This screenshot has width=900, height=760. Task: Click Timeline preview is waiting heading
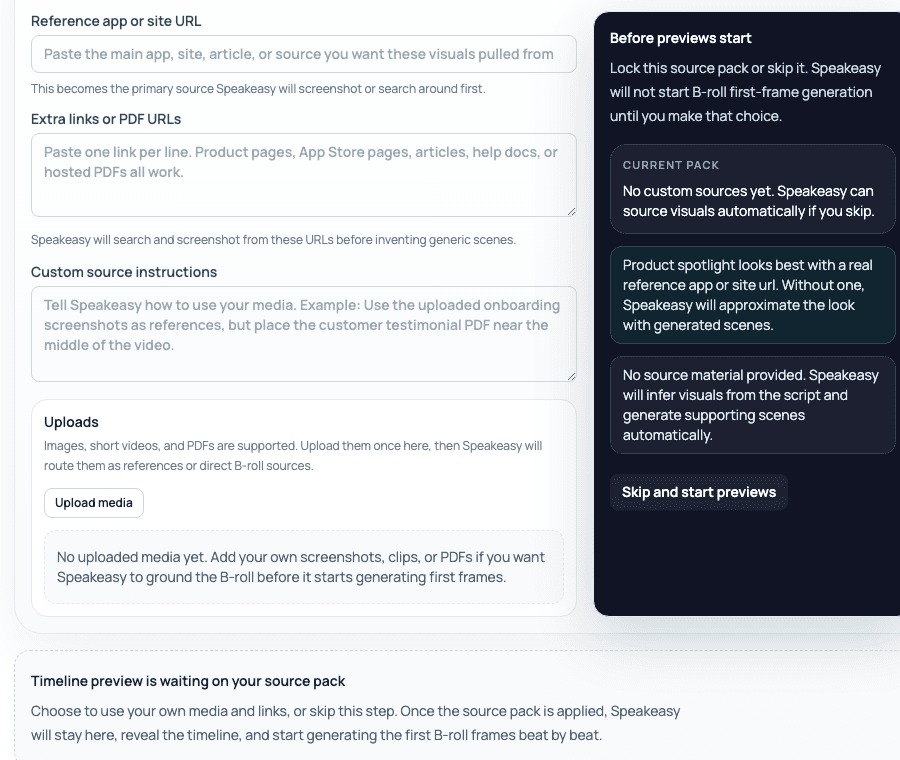(188, 681)
